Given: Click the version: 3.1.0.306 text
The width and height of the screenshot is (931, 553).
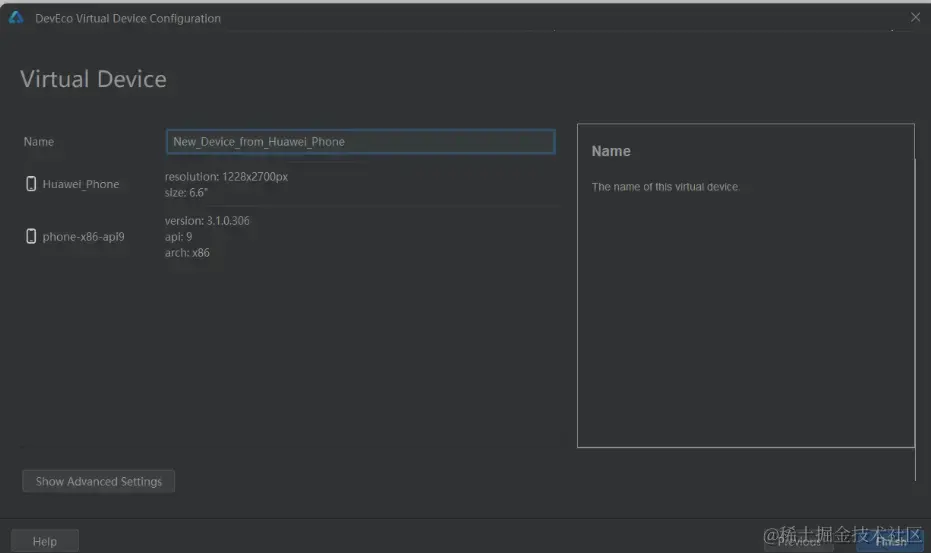Looking at the screenshot, I should (x=207, y=220).
